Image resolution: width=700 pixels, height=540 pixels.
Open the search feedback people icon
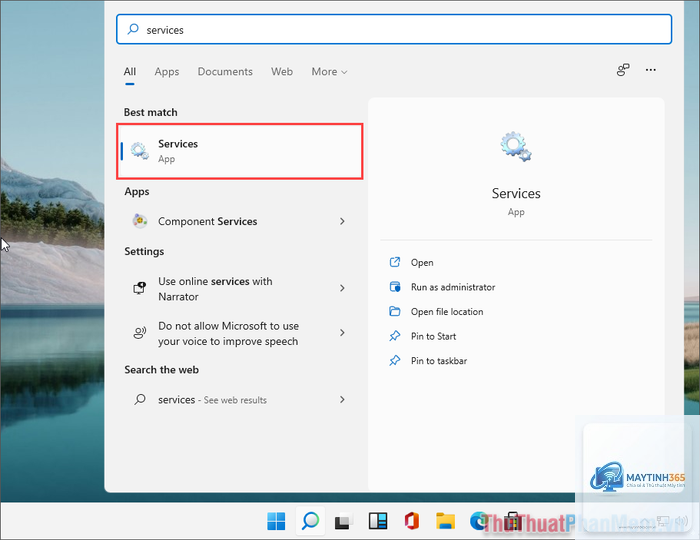(623, 70)
